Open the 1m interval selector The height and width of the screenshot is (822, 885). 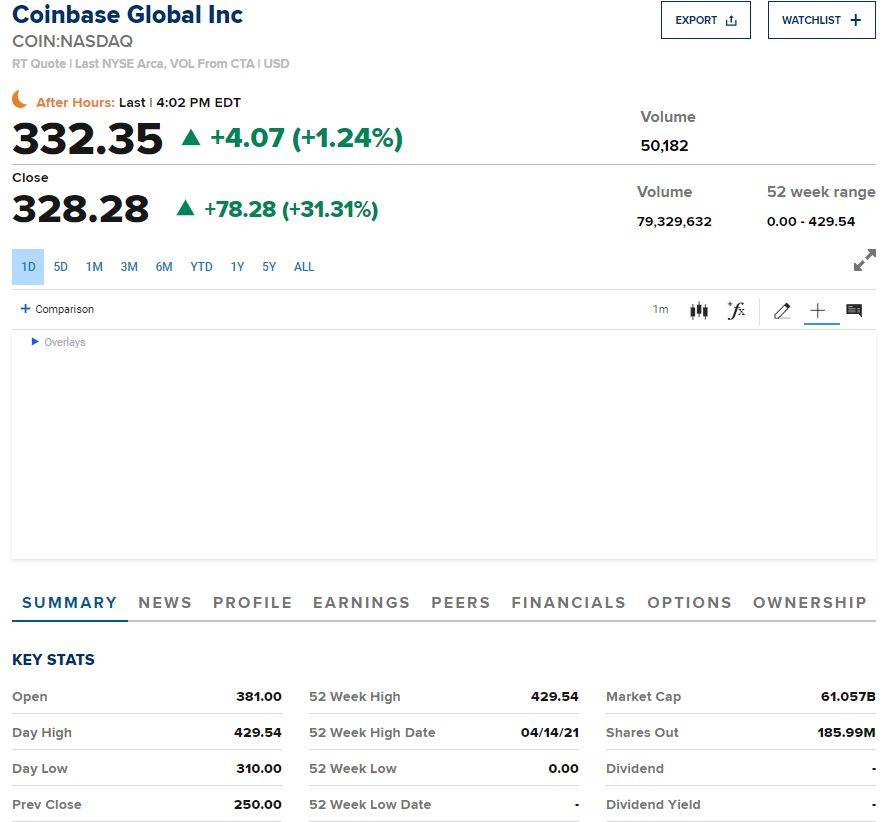[x=660, y=310]
